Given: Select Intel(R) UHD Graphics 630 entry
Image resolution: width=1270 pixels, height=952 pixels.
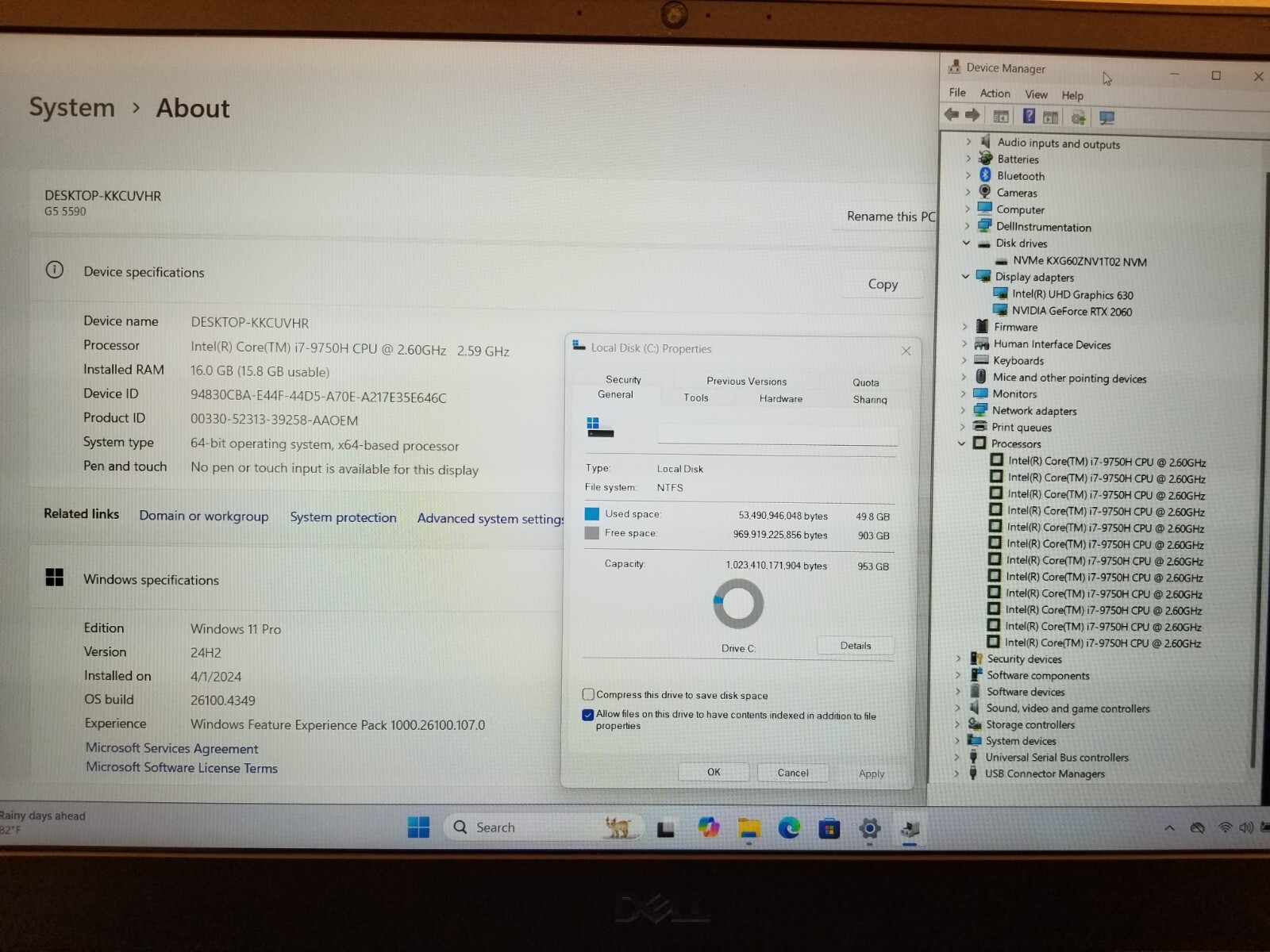Looking at the screenshot, I should [x=1072, y=294].
